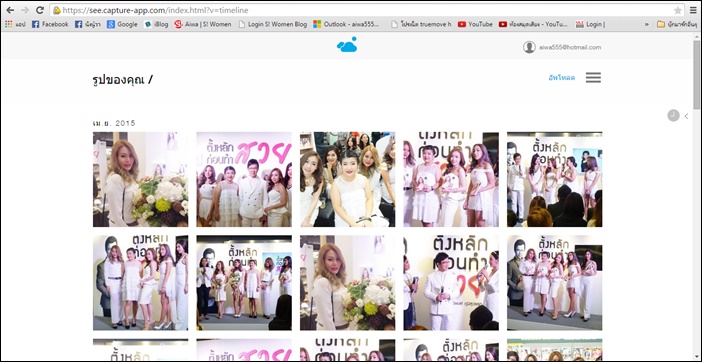Open the first photo with flower bouquet
The image size is (702, 362).
pos(141,179)
